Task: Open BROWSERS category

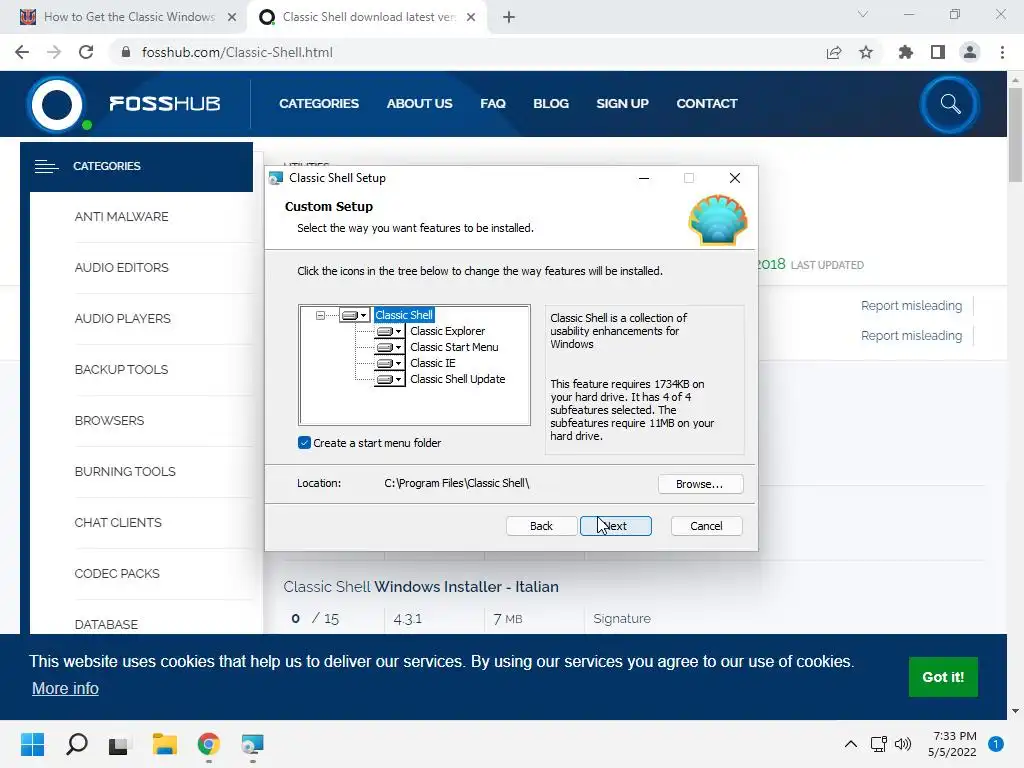Action: [109, 421]
